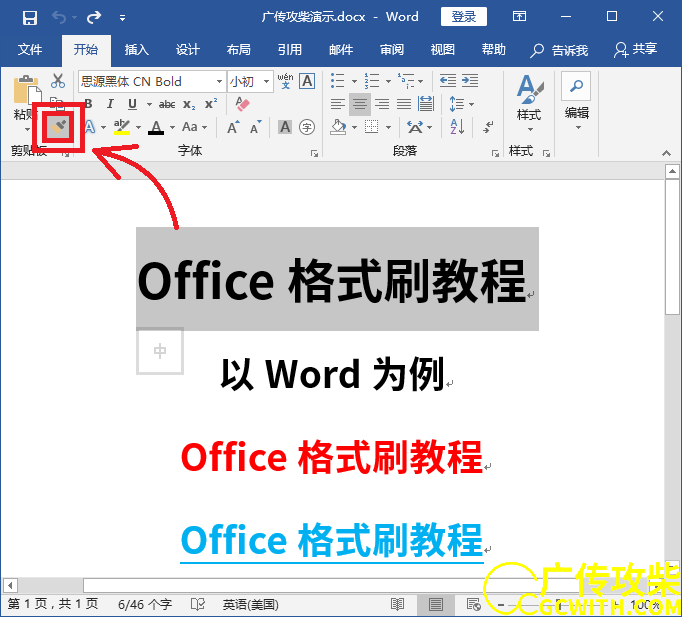
Task: Click the Increase Indent icon
Action: tap(470, 80)
